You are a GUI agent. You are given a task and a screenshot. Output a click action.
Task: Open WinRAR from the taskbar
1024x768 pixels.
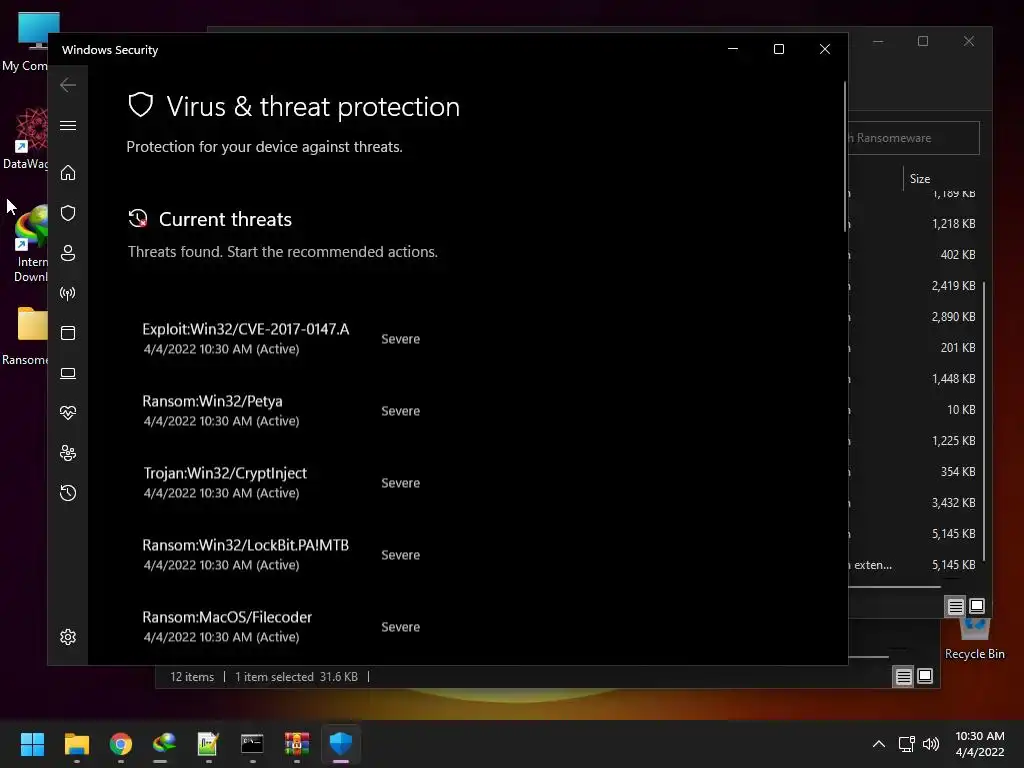296,744
